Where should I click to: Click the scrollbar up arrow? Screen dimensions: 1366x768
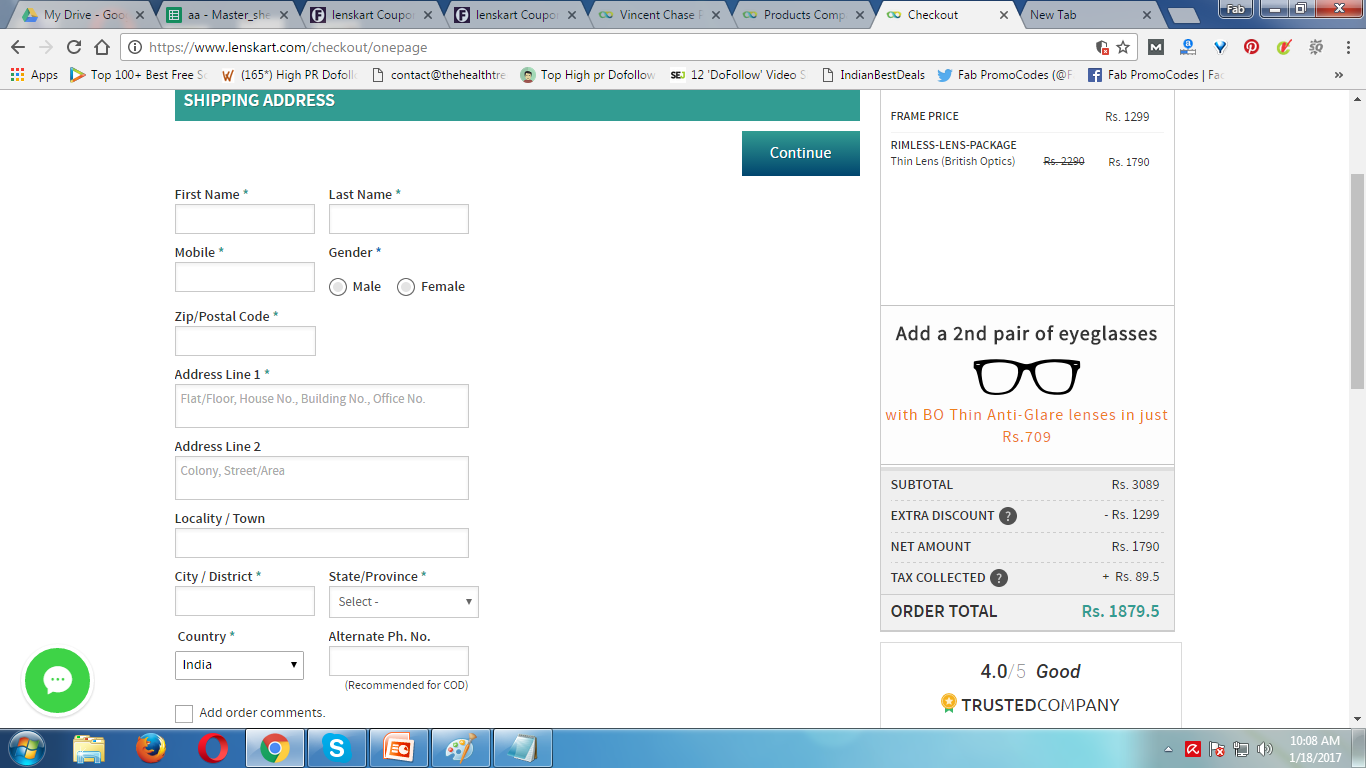pyautogui.click(x=1357, y=98)
